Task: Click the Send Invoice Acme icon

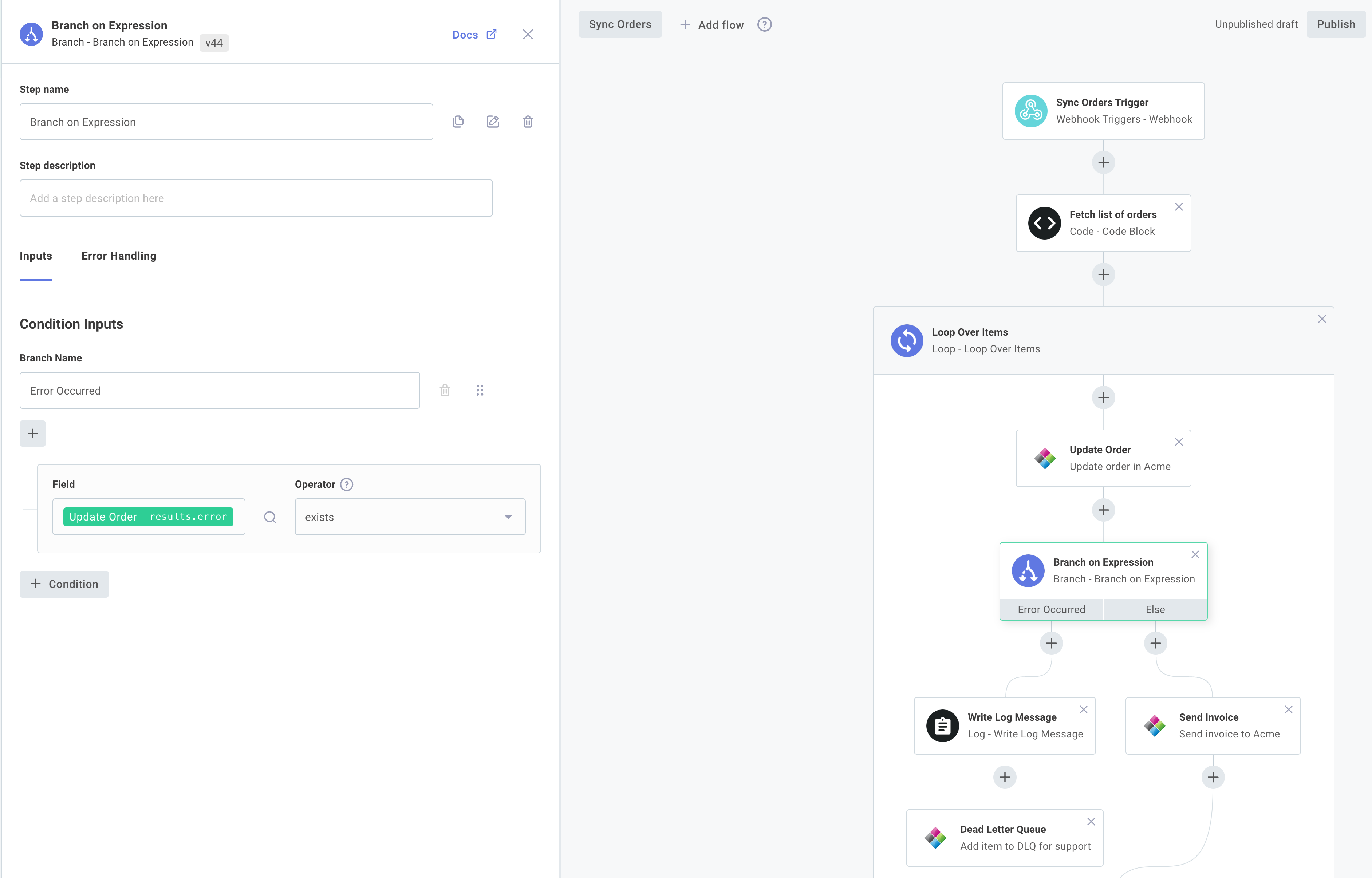Action: coord(1154,726)
